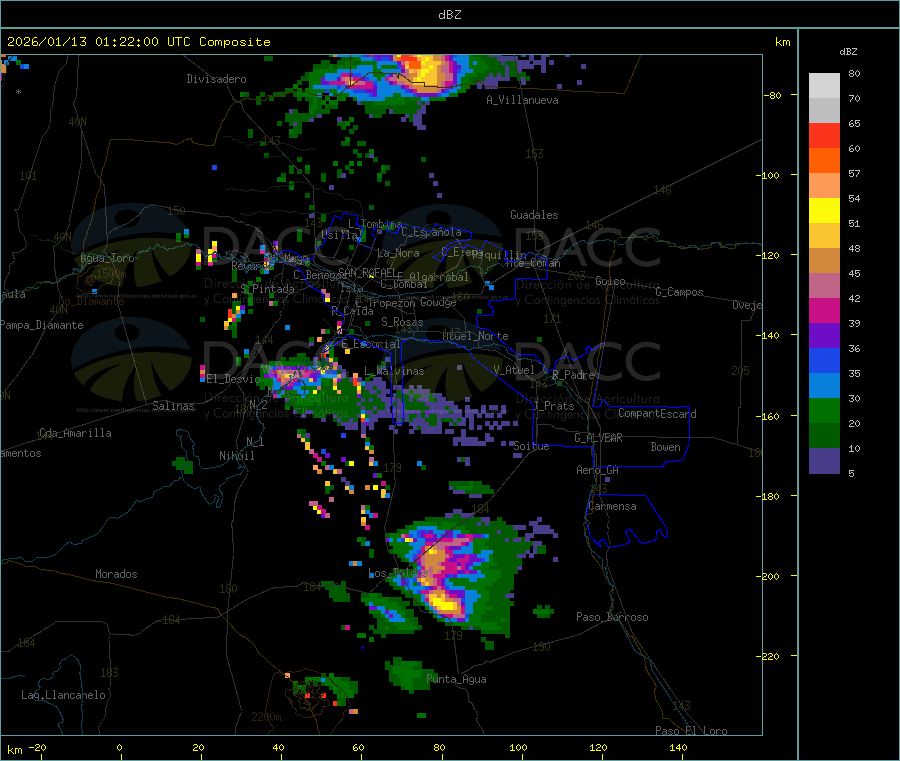
Task: Click the 'Soitue' map label
Action: point(532,446)
